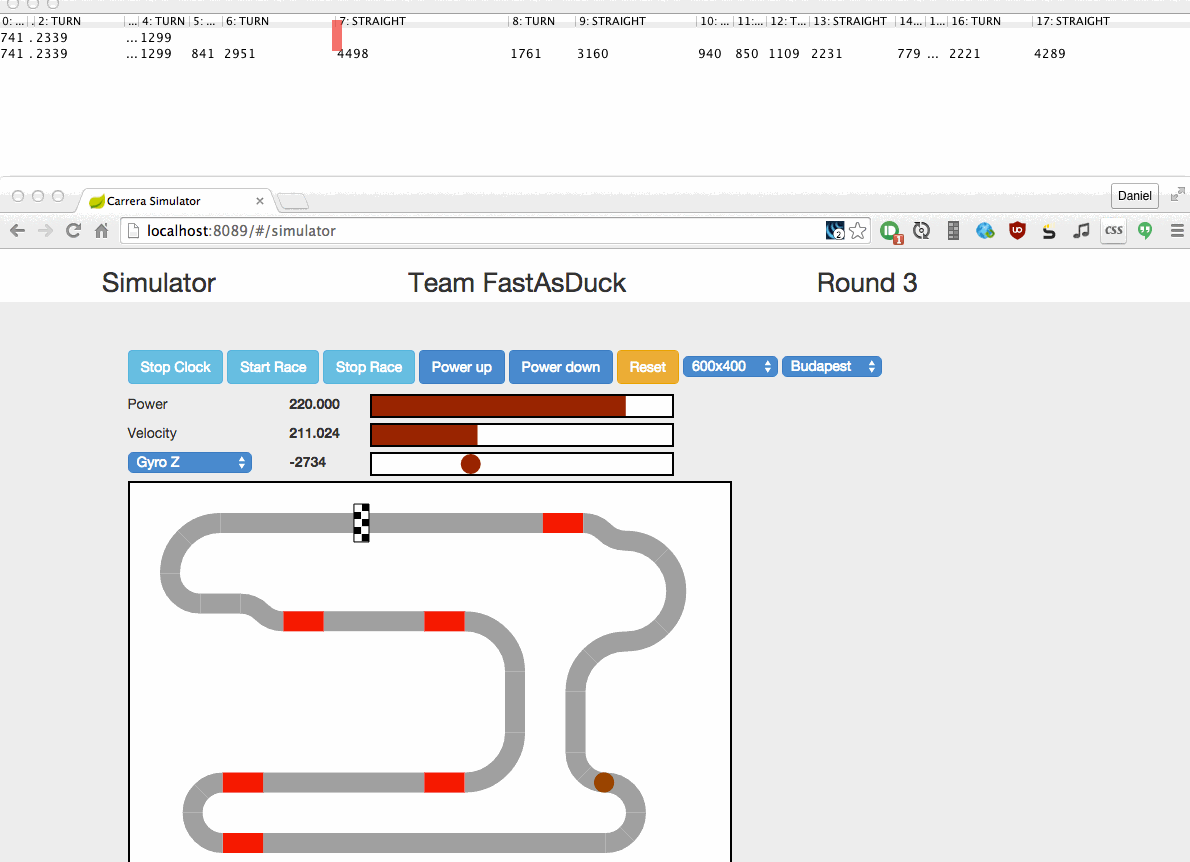Select the Carrera Simulator tab
The height and width of the screenshot is (862, 1190).
coord(175,201)
